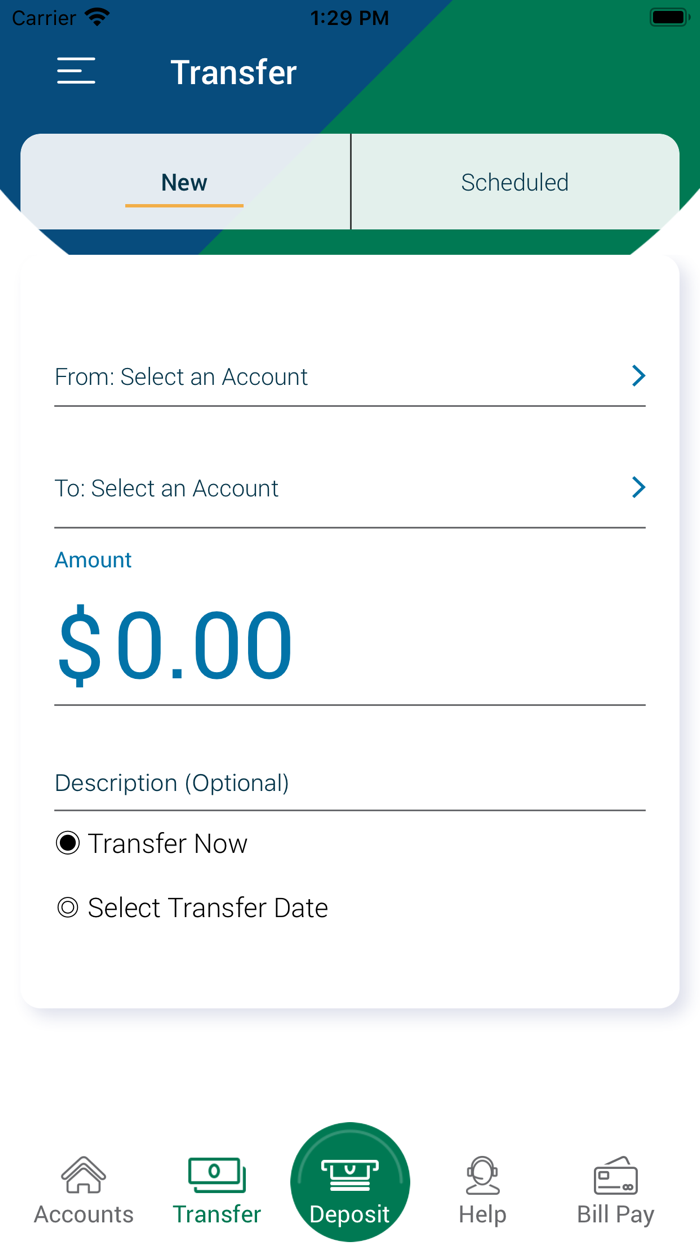Open the To: Select an Account row
The height and width of the screenshot is (1244, 700).
(x=300, y=488)
